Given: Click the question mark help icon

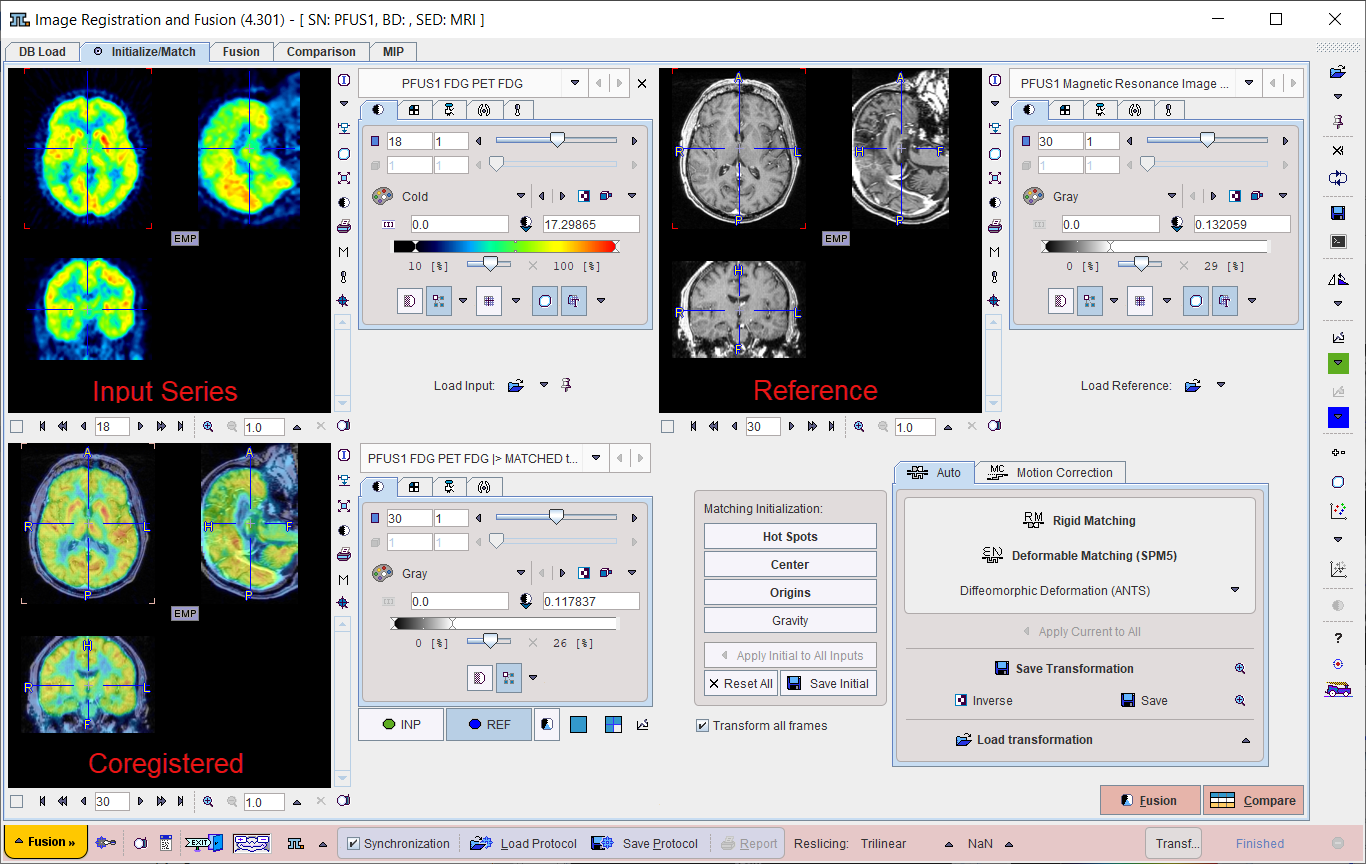Looking at the screenshot, I should (x=1338, y=638).
